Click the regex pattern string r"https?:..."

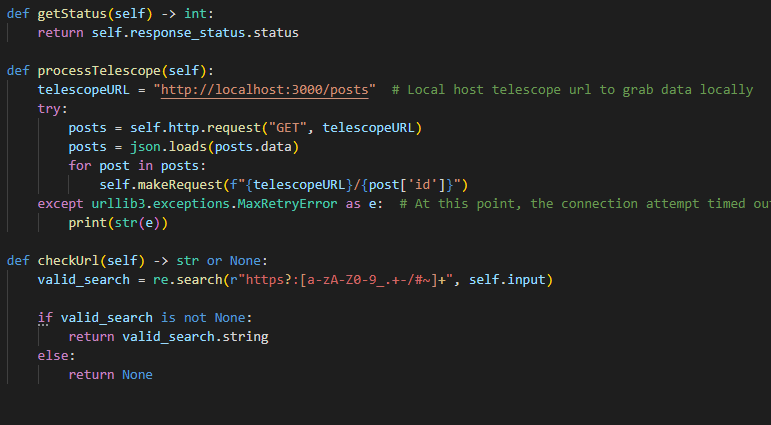click(341, 280)
